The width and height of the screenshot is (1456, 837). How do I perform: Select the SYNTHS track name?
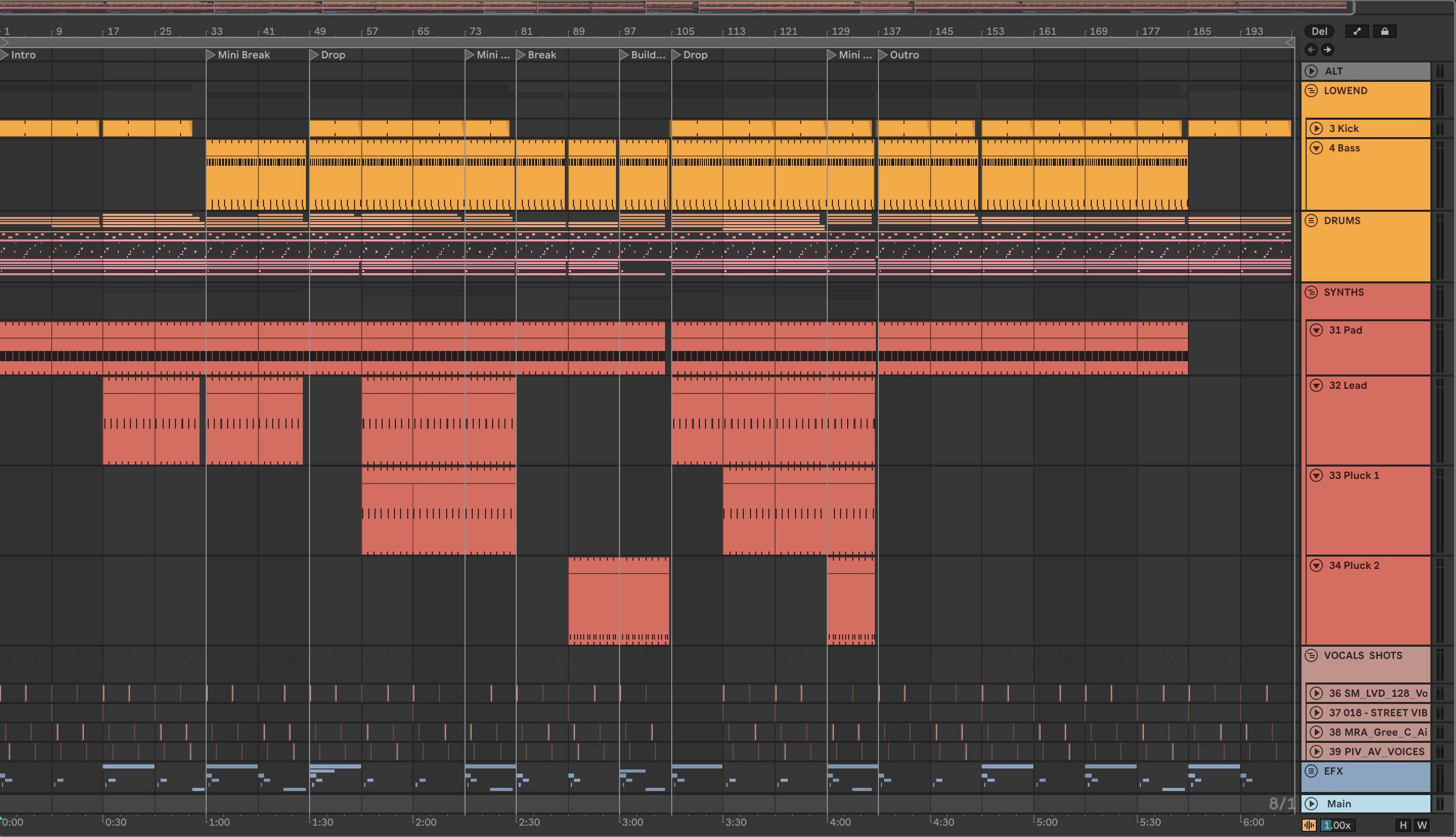(1344, 292)
